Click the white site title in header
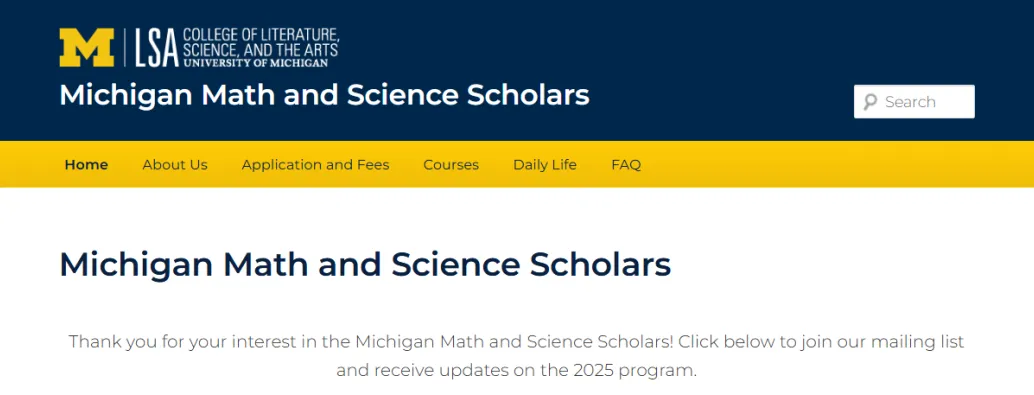 [x=324, y=96]
